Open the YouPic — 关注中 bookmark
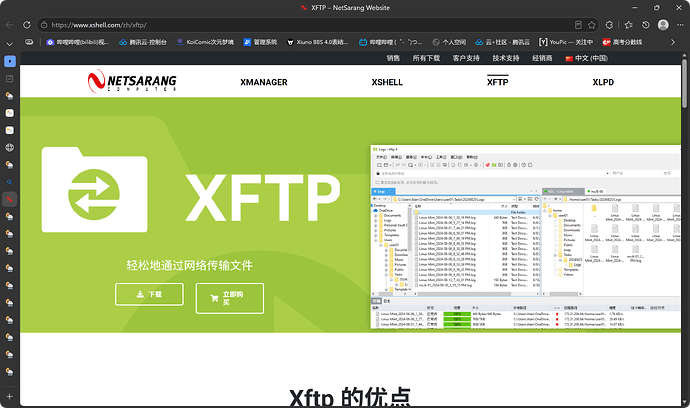690x408 pixels. tap(566, 42)
